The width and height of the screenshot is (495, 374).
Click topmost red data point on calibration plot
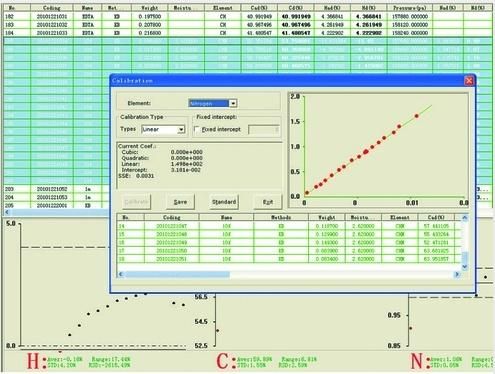pyautogui.click(x=417, y=116)
